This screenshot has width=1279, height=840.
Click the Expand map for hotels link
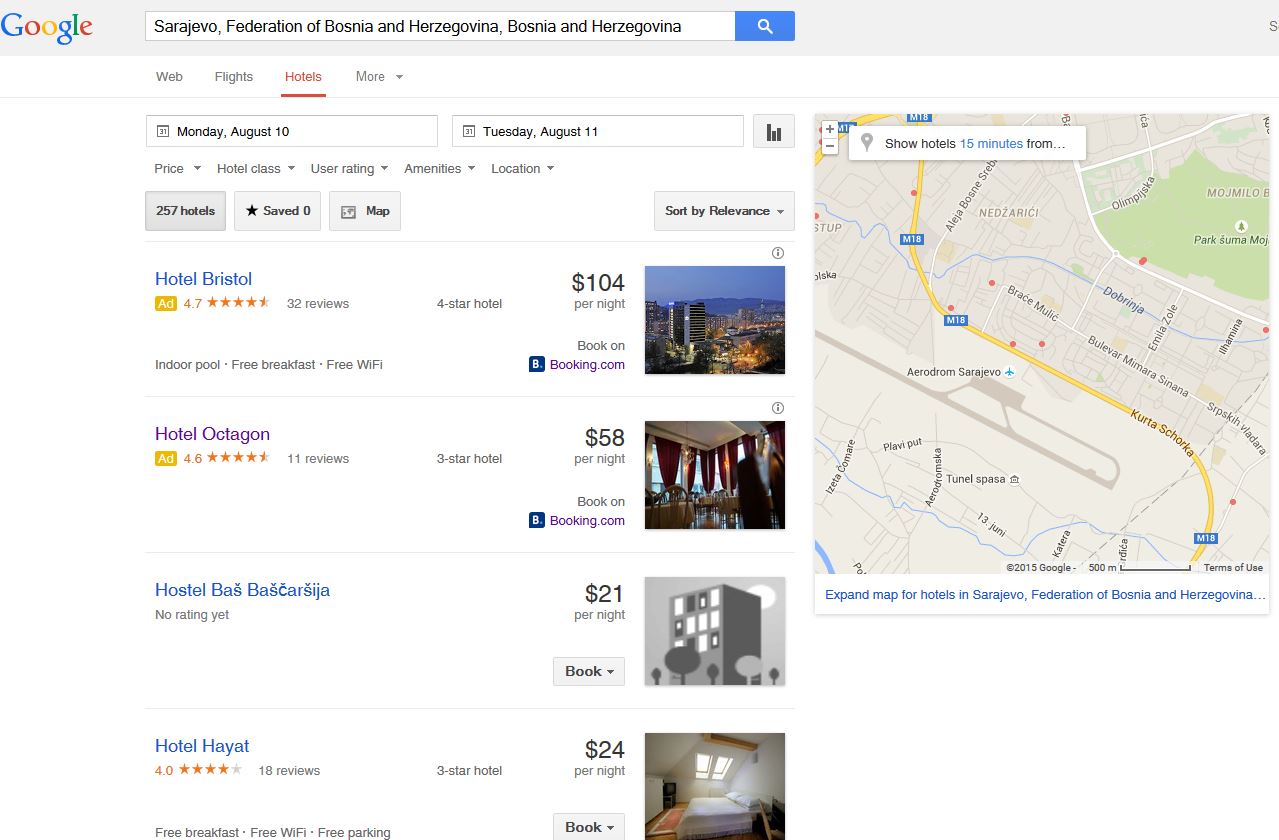[x=1044, y=594]
